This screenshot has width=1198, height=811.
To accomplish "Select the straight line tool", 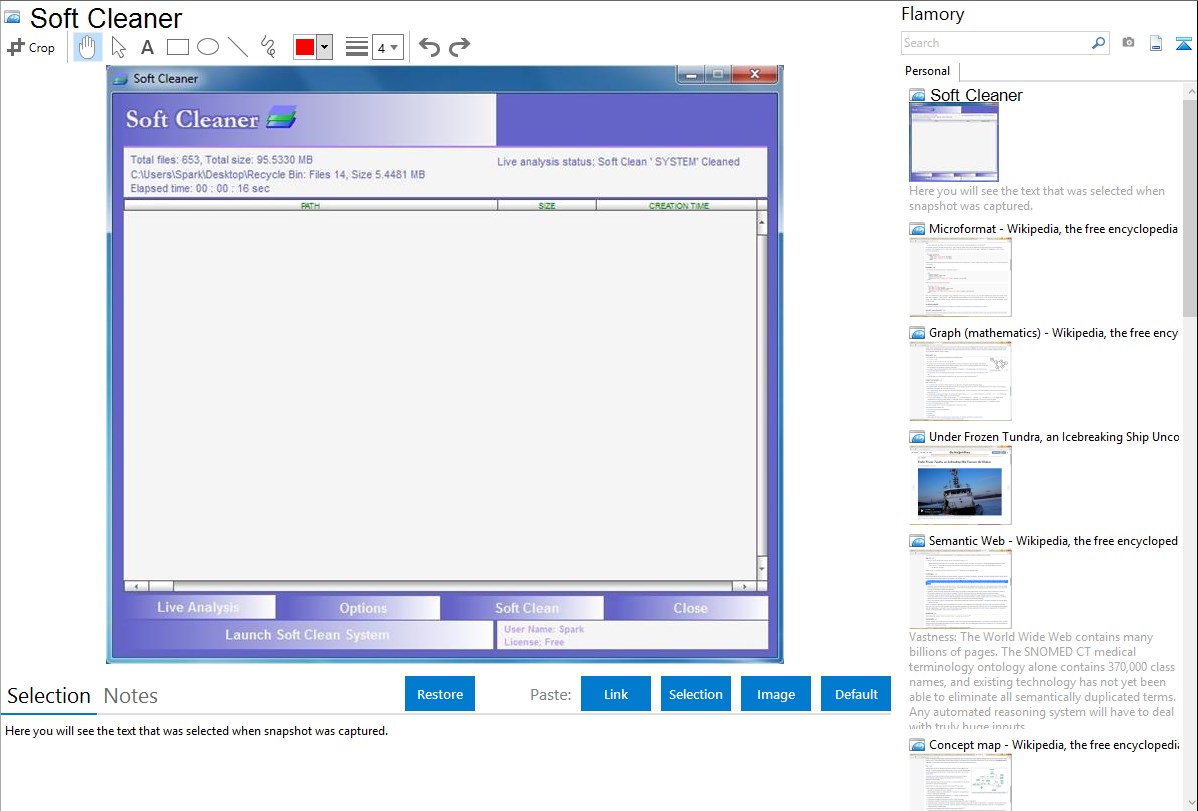I will point(238,47).
